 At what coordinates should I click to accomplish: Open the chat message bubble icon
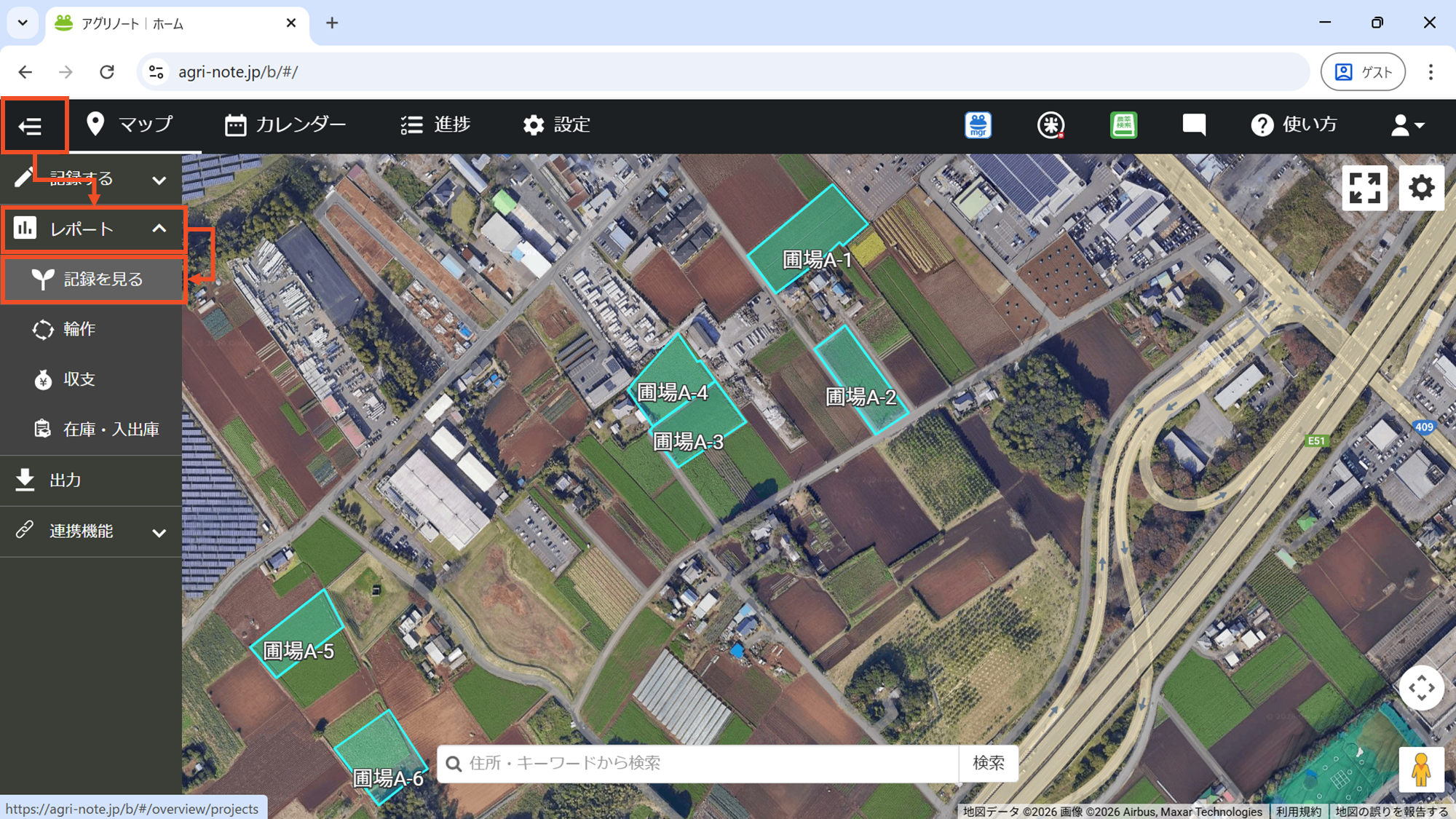1194,125
